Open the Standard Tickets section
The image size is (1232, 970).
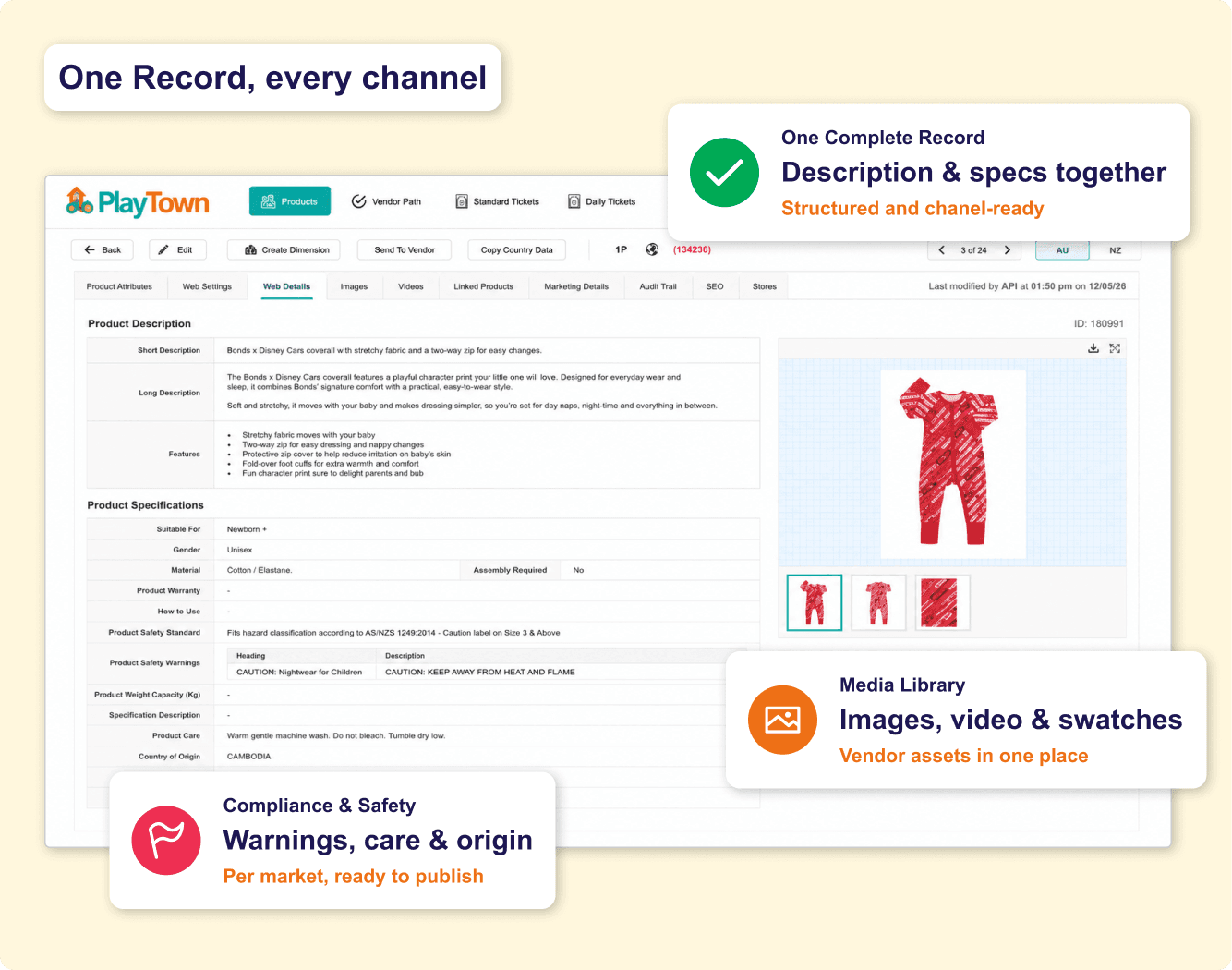[497, 201]
